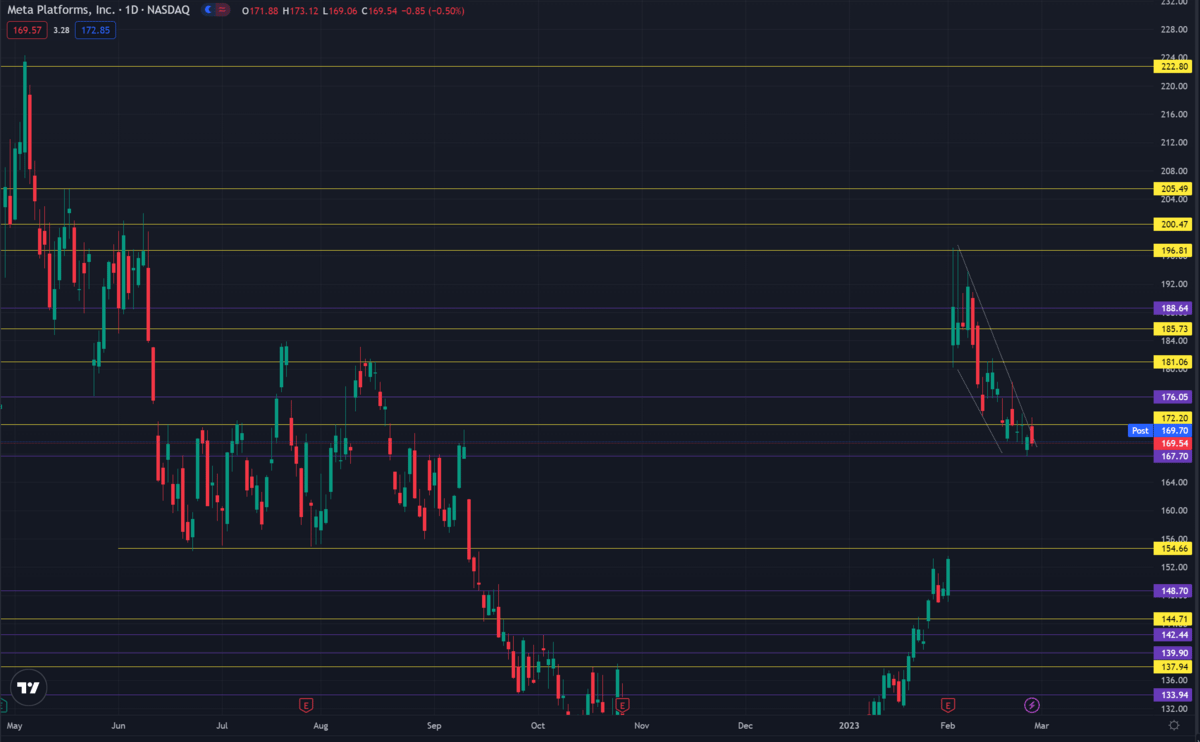The image size is (1200, 742).
Task: Click the Dec label on time axis
Action: [x=745, y=724]
